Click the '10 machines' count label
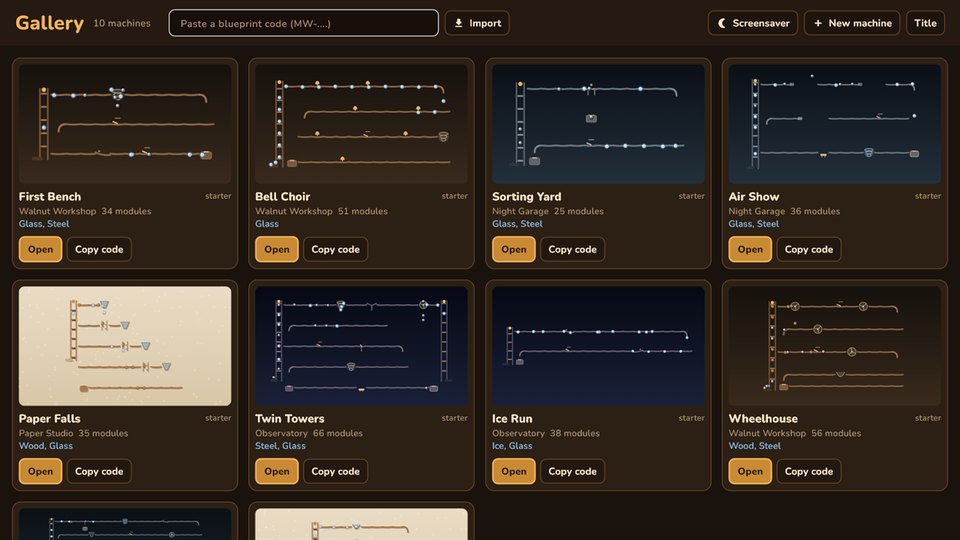 [122, 23]
